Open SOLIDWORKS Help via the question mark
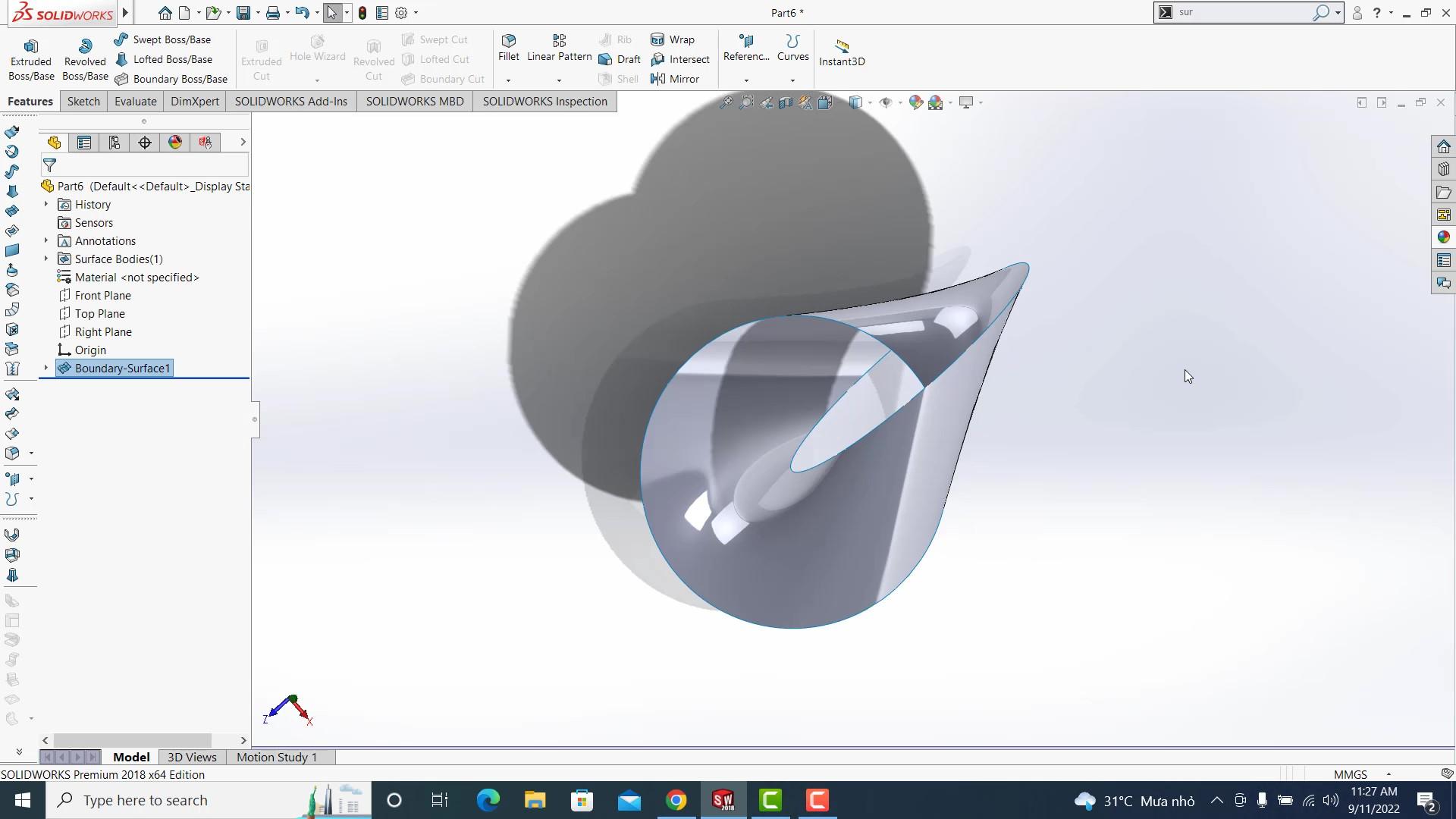This screenshot has width=1456, height=819. [x=1377, y=12]
